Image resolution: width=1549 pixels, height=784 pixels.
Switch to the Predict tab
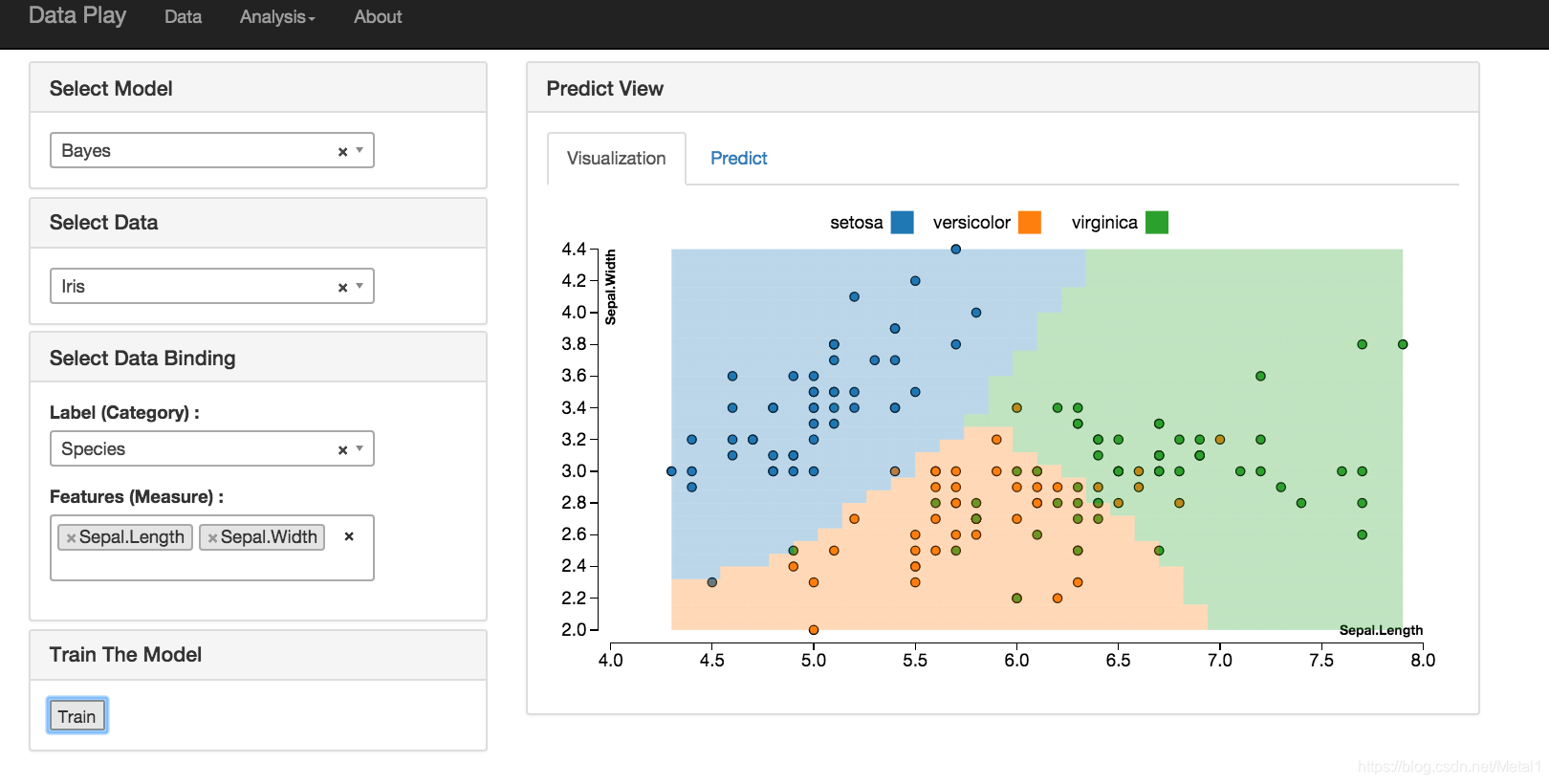(738, 159)
